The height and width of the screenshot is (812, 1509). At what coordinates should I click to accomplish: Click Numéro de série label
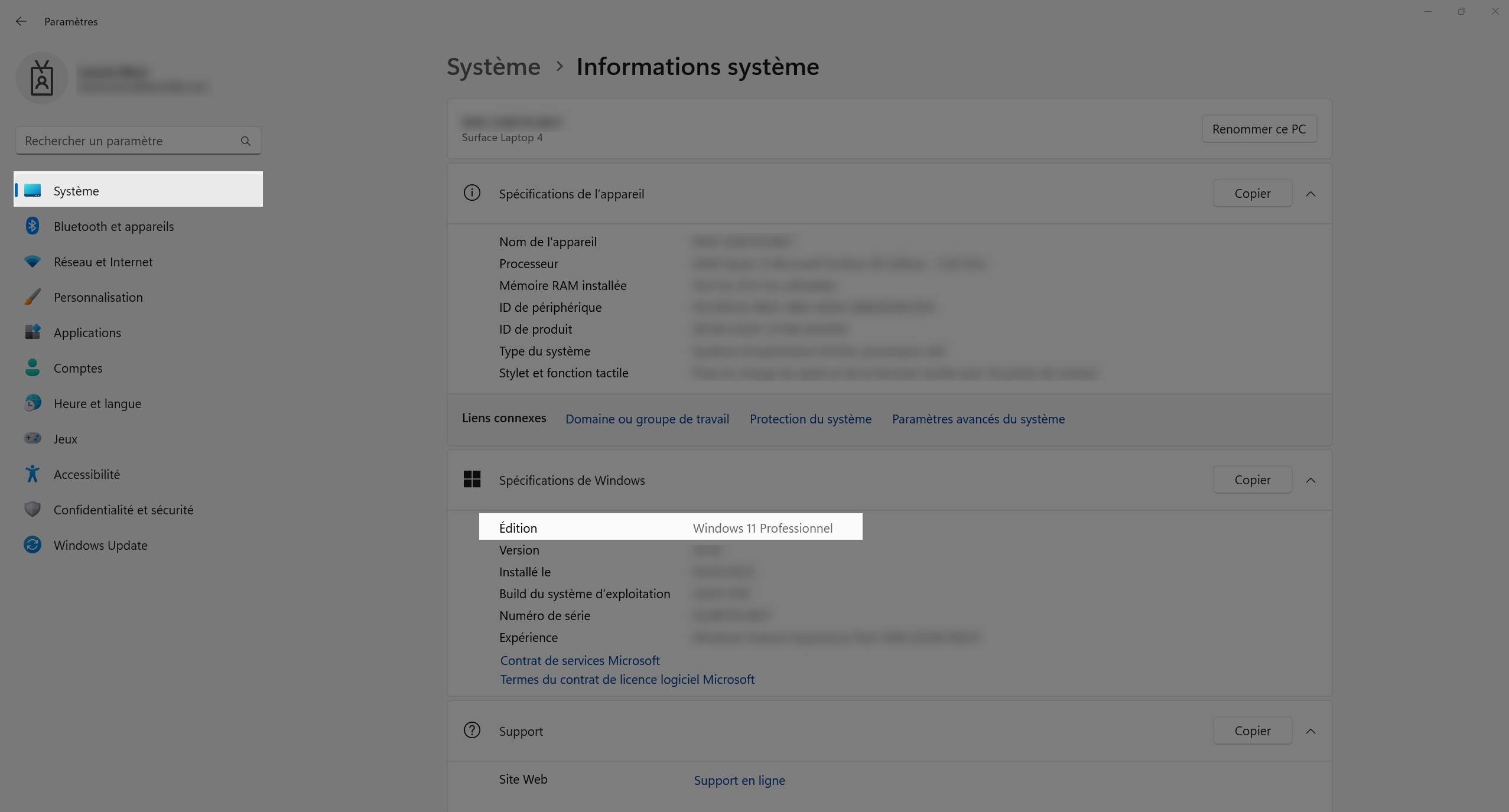[x=544, y=615]
